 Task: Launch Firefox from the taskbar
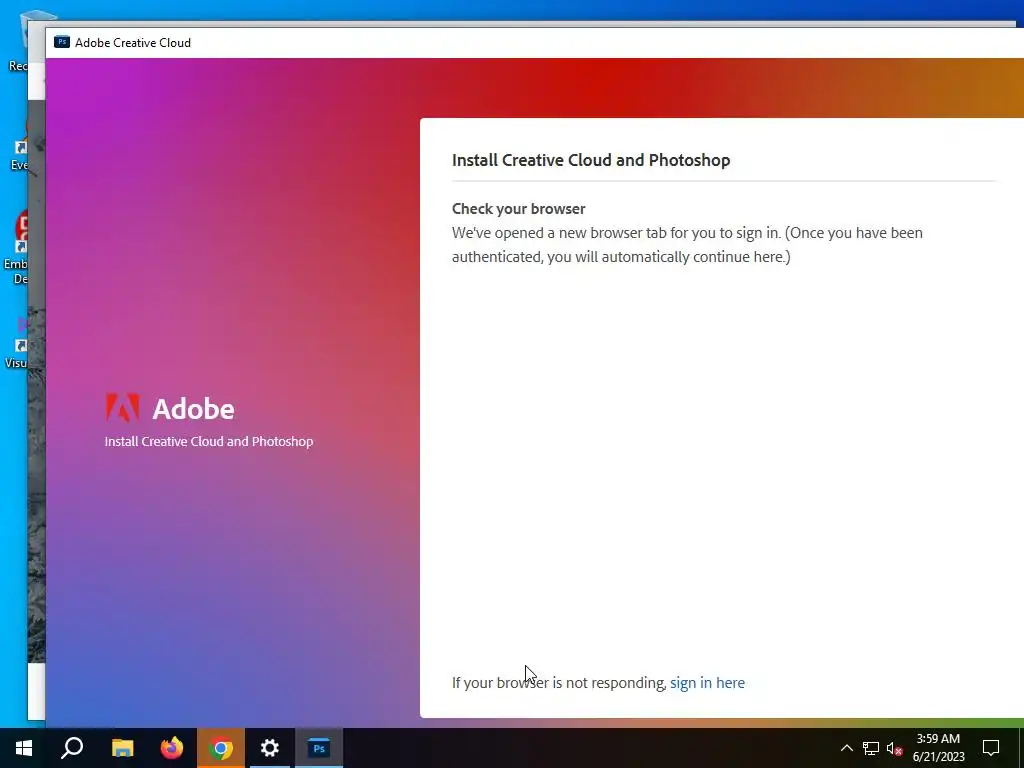click(172, 748)
